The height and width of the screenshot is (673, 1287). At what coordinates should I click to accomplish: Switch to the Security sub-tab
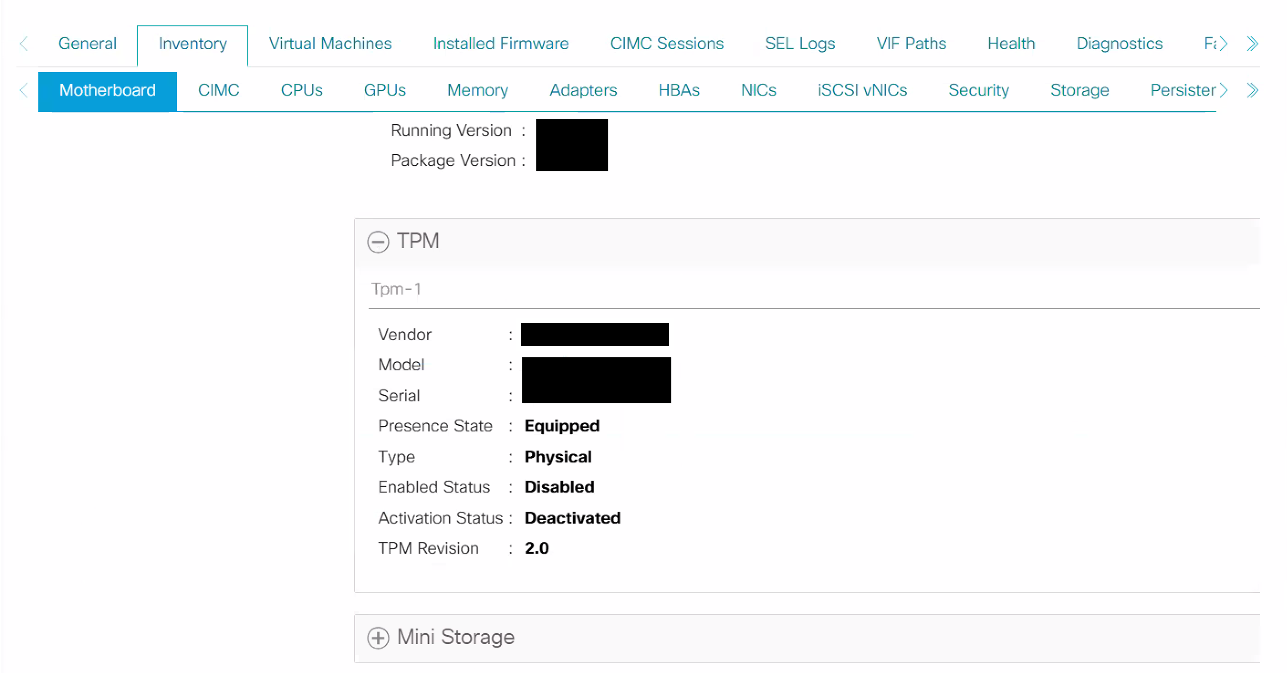pos(978,90)
